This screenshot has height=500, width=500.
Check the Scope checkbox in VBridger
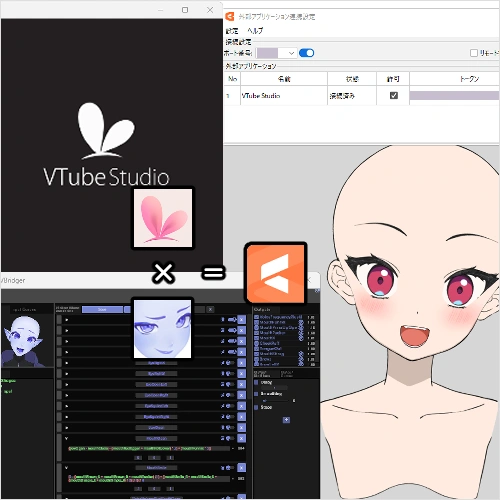click(x=256, y=407)
